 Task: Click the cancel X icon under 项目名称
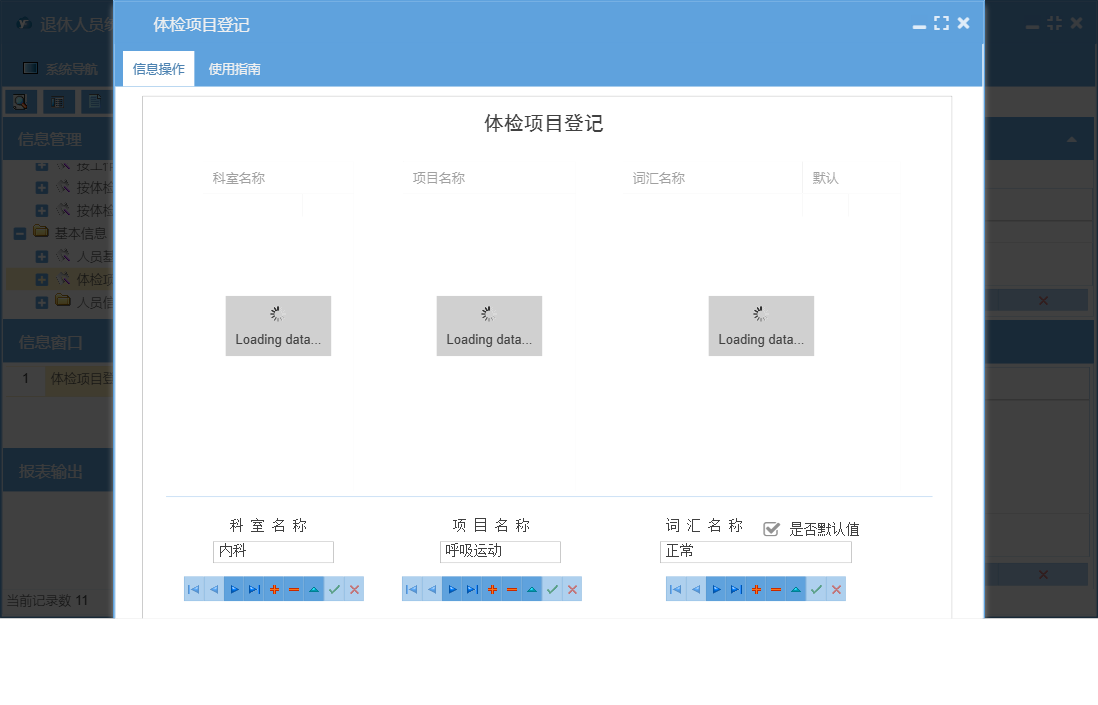tap(572, 589)
